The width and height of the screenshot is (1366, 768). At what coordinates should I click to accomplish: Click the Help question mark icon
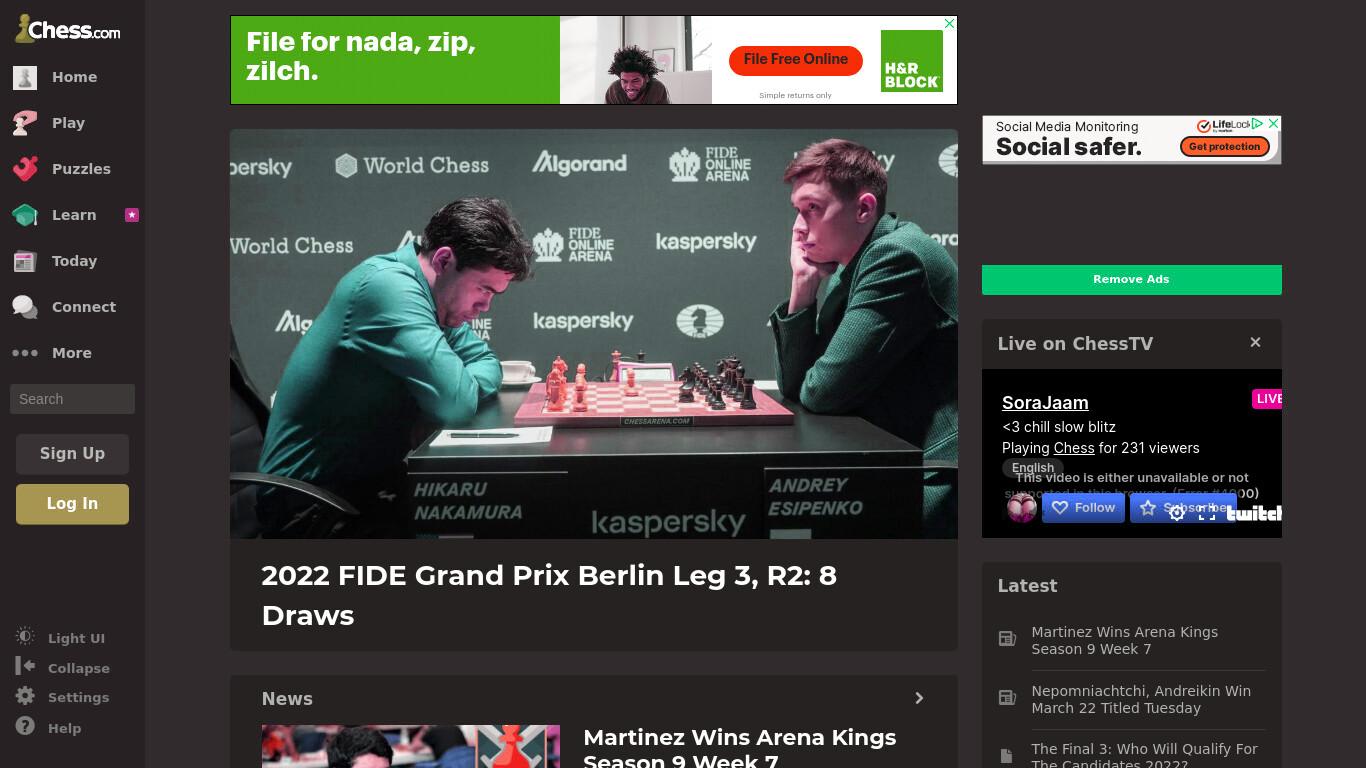pos(25,727)
